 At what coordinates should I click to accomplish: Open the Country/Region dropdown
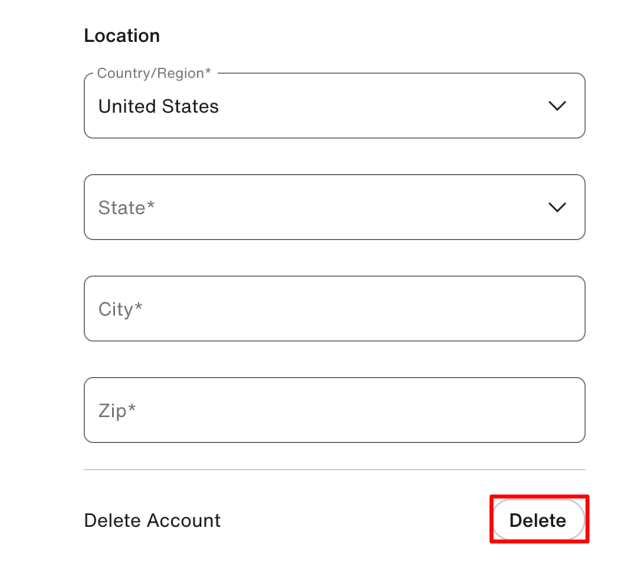334,106
